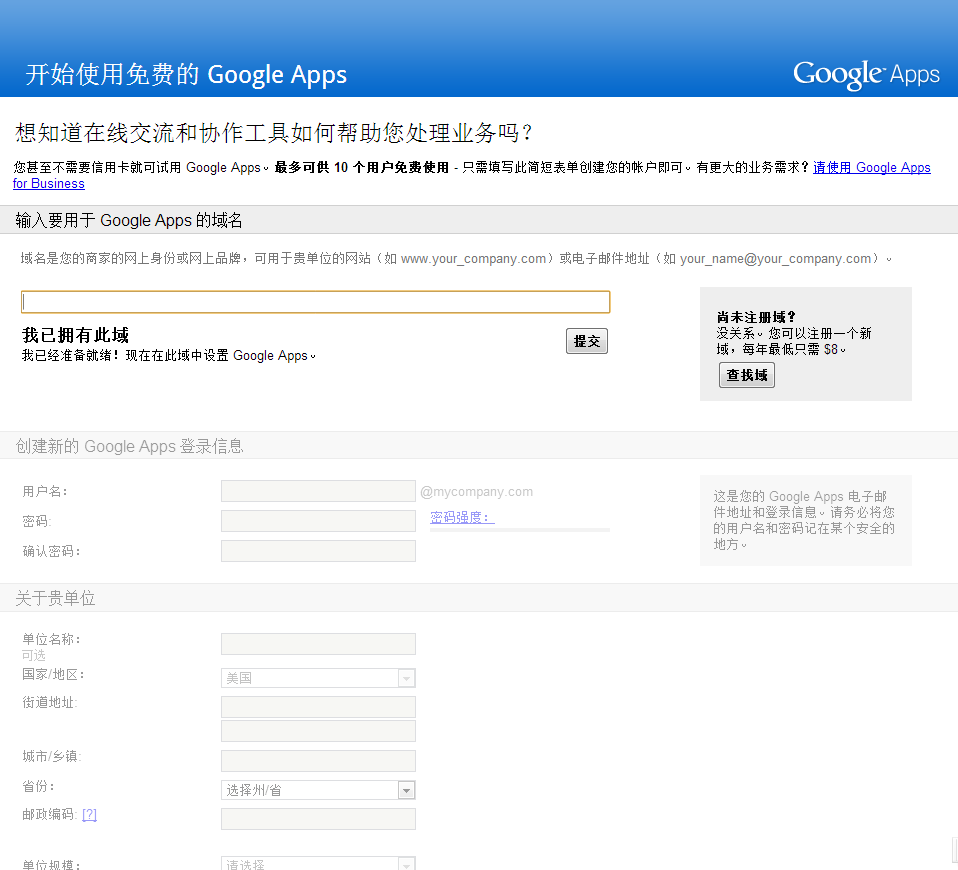Click the 想知道在线交流和协作工具 headline
Image resolution: width=958 pixels, height=870 pixels.
coord(274,133)
